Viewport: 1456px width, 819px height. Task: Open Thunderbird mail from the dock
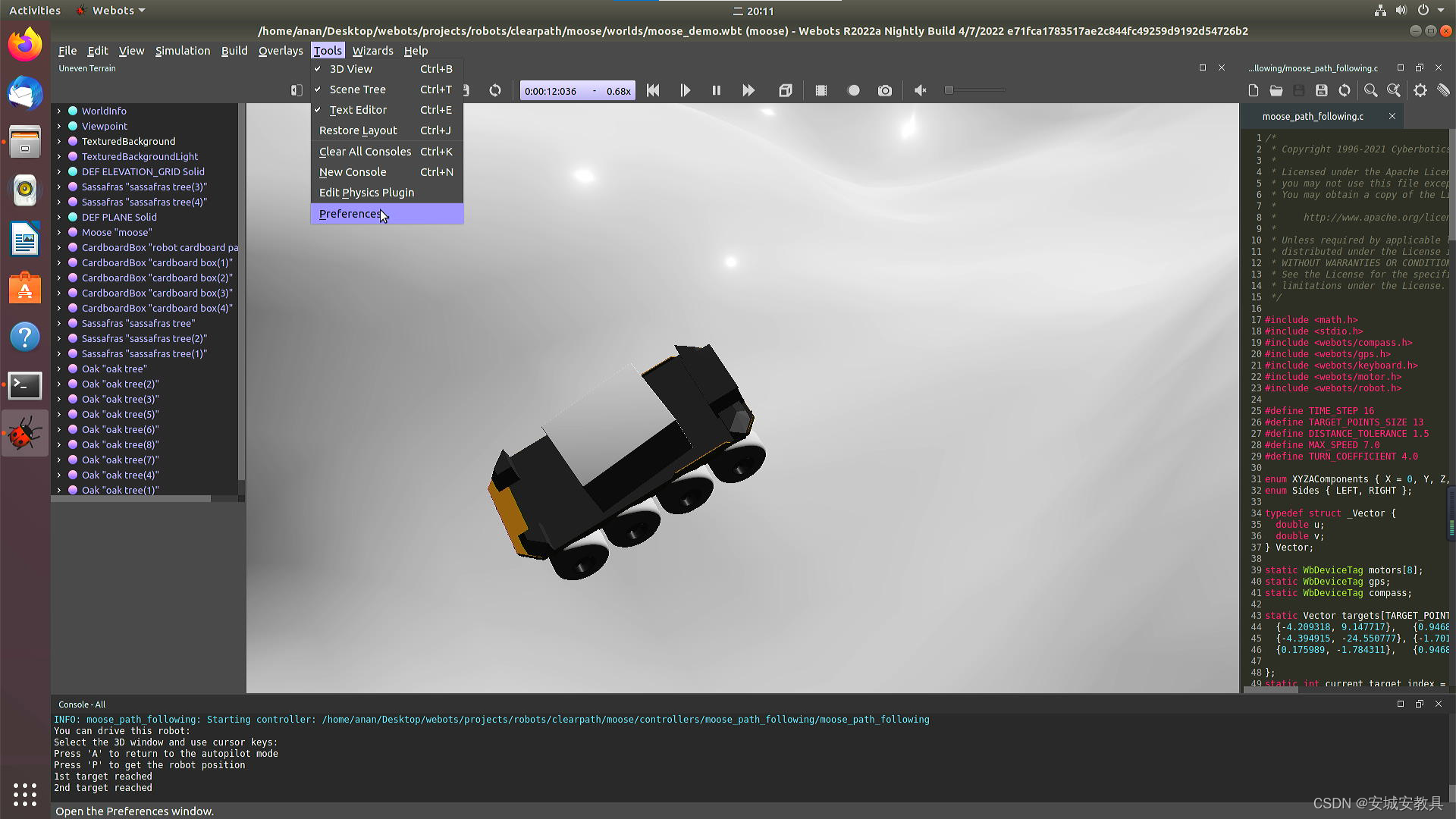(25, 93)
